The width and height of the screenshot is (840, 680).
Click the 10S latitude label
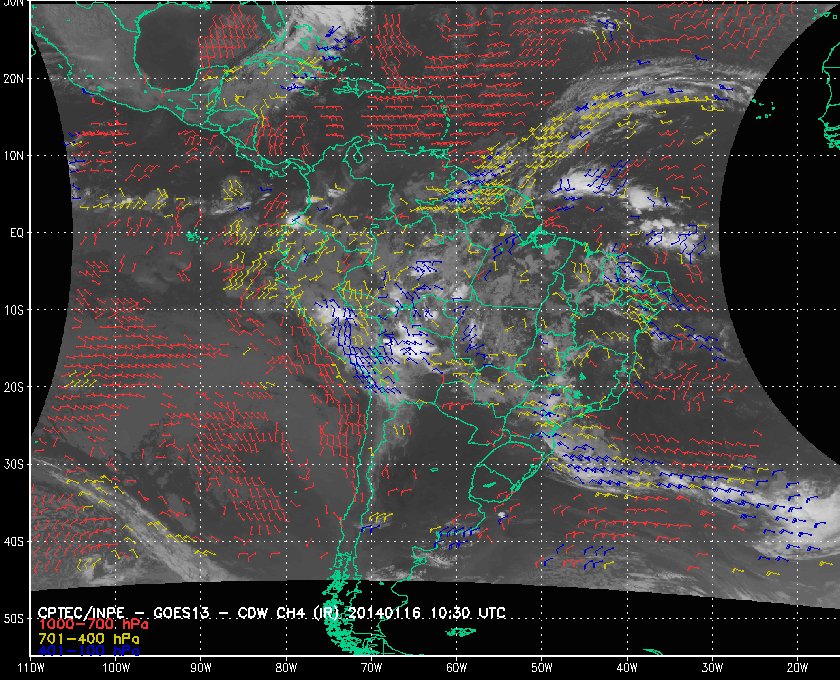click(x=13, y=310)
